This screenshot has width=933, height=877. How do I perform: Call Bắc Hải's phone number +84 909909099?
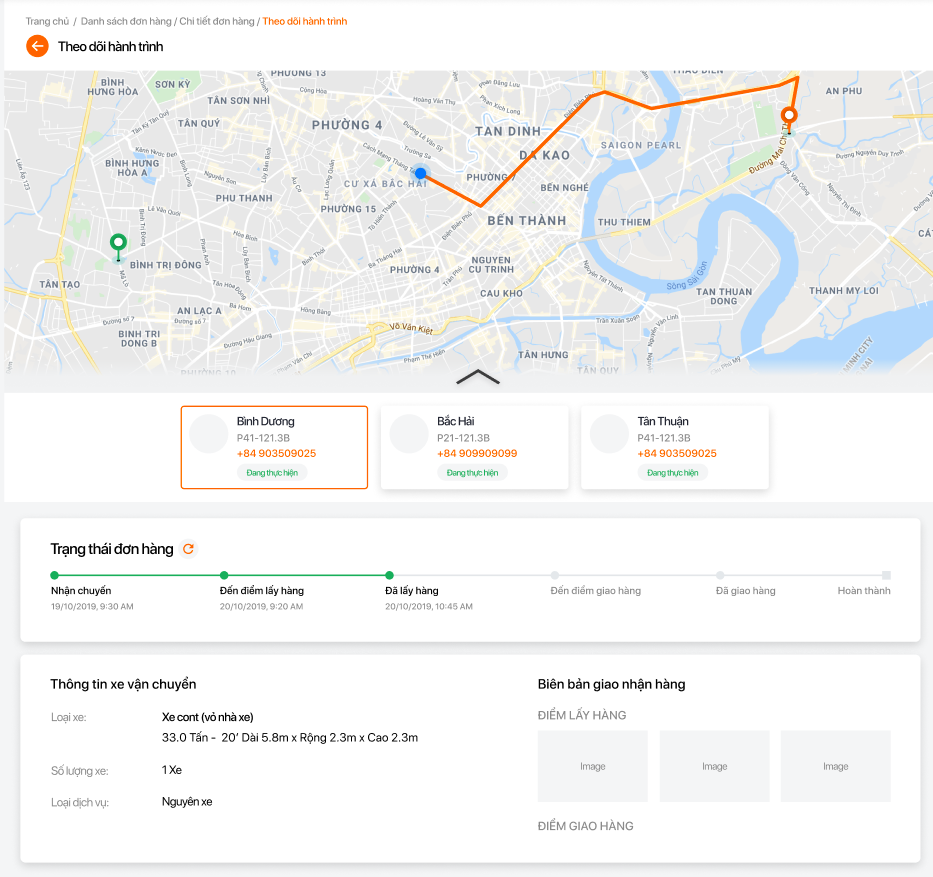477,453
